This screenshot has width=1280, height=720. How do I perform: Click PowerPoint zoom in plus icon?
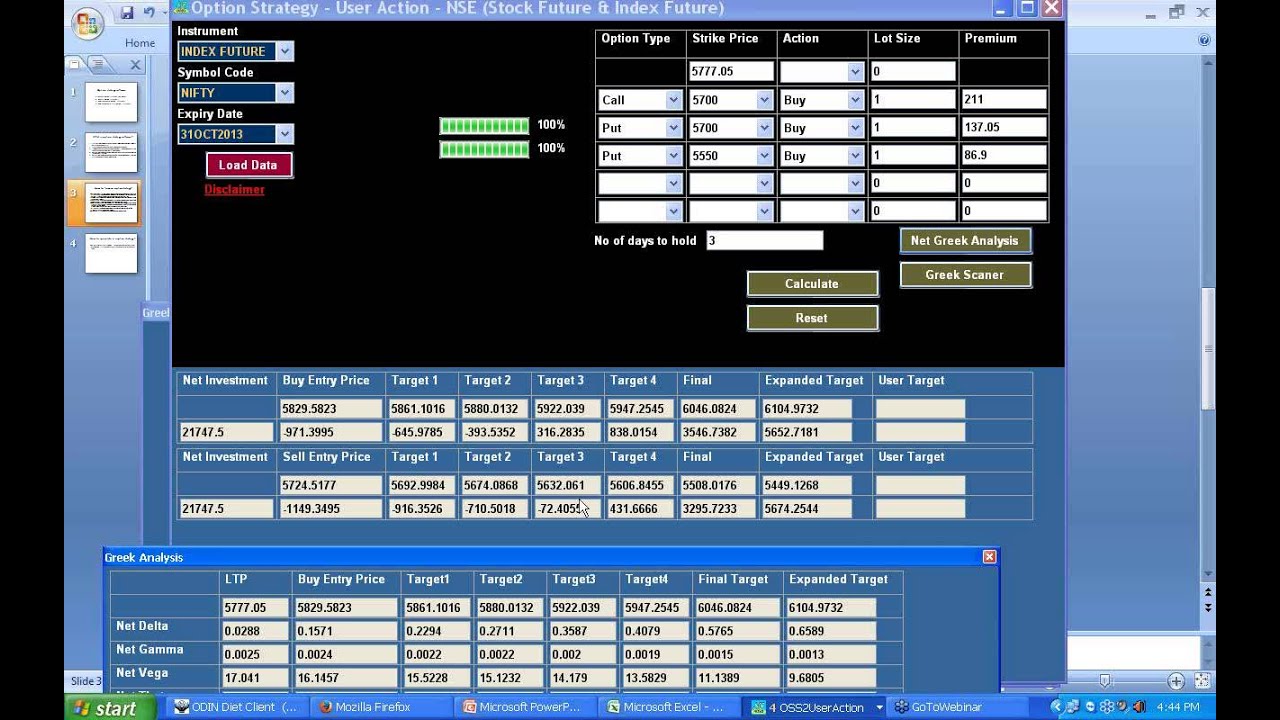coord(1176,681)
